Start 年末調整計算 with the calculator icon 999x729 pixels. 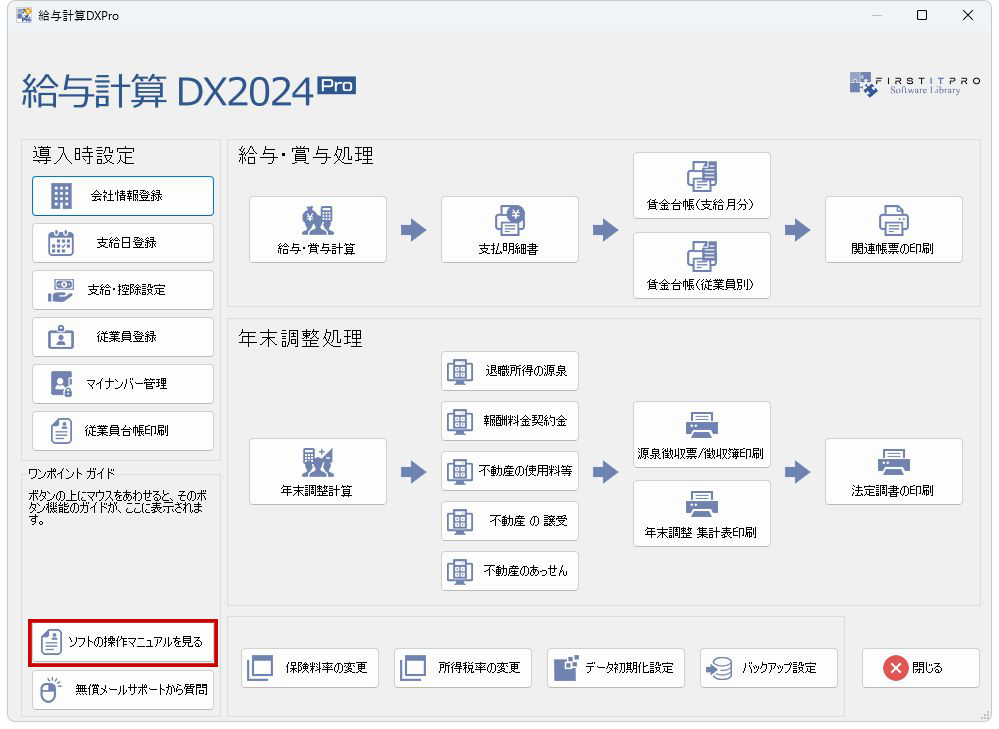(x=317, y=472)
